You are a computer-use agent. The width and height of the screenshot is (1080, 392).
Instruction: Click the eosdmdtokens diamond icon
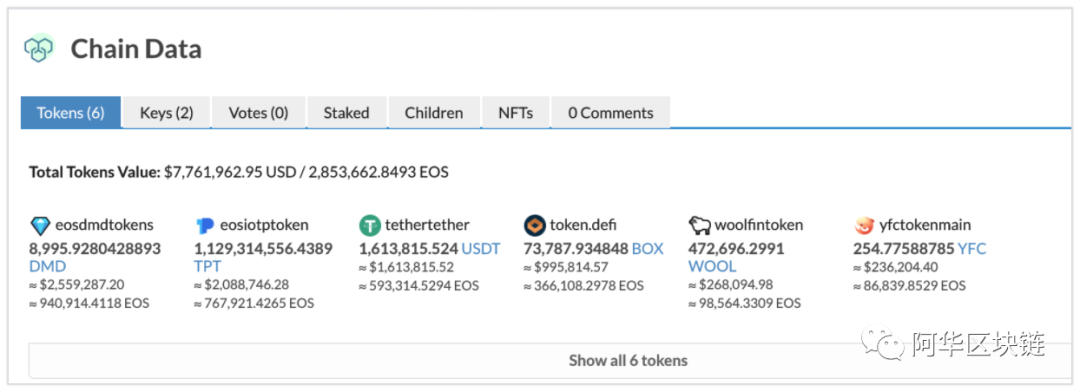[41, 225]
